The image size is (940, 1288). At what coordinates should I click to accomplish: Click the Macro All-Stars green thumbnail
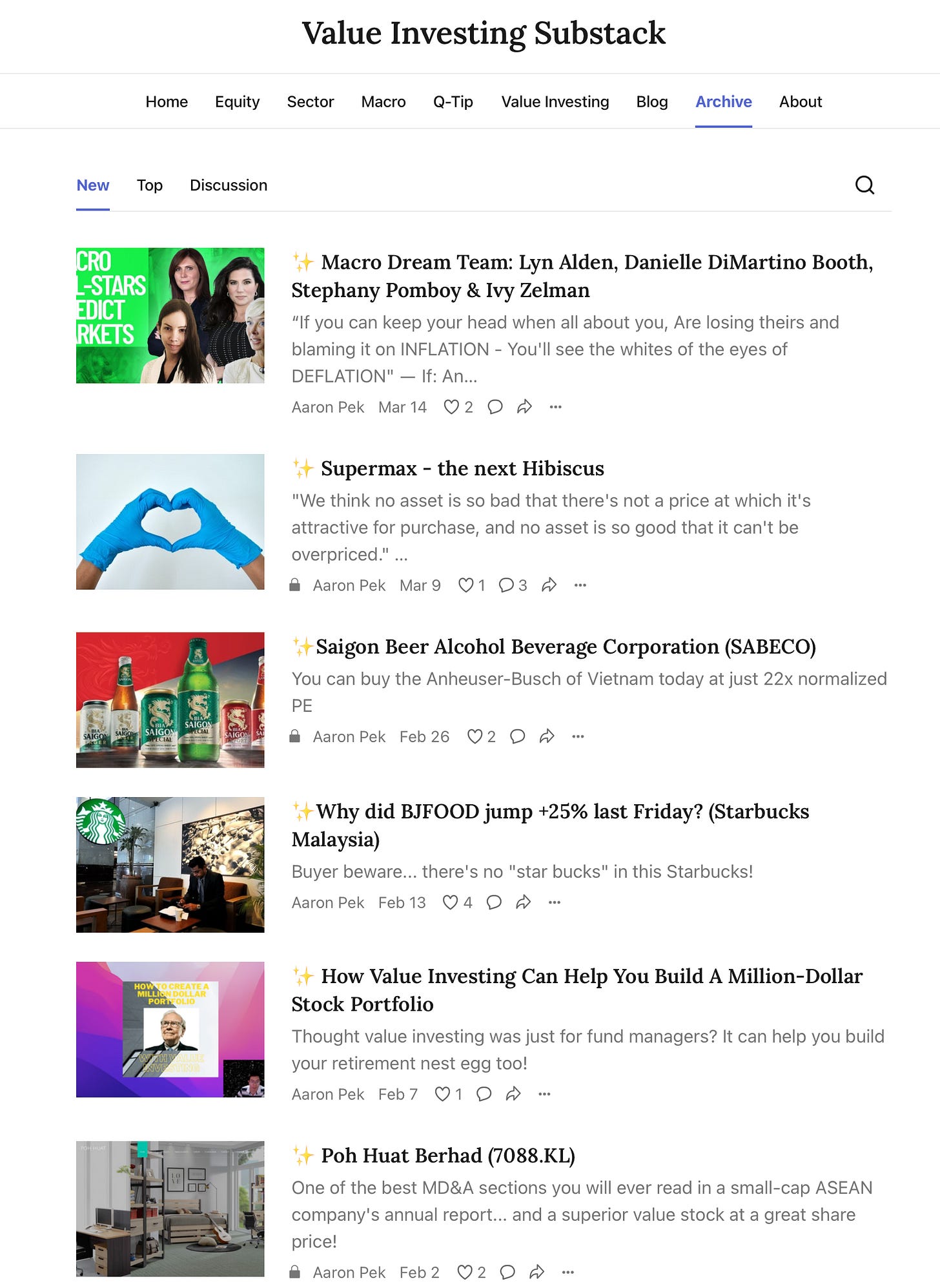170,316
